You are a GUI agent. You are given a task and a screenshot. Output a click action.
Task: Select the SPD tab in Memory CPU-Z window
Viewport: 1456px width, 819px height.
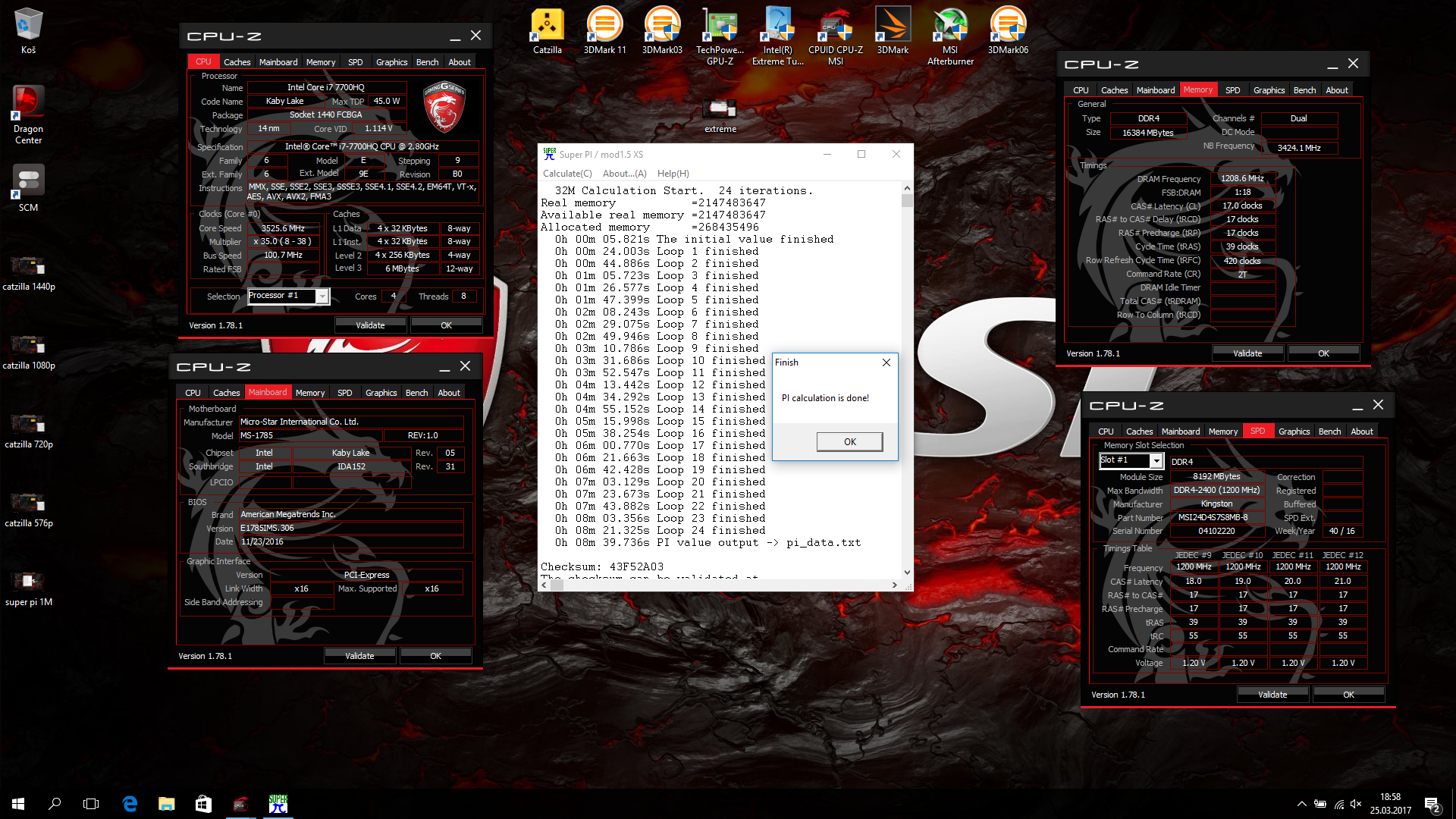1232,90
